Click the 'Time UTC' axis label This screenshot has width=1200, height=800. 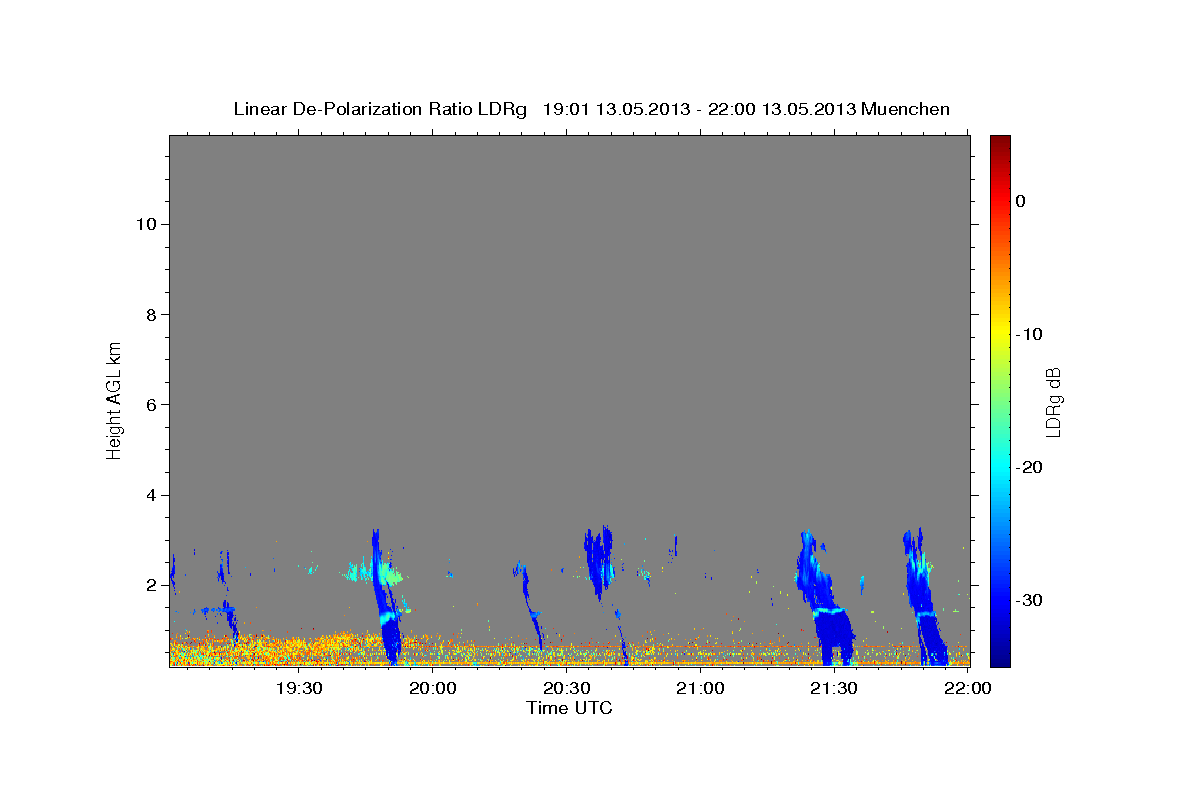(569, 708)
